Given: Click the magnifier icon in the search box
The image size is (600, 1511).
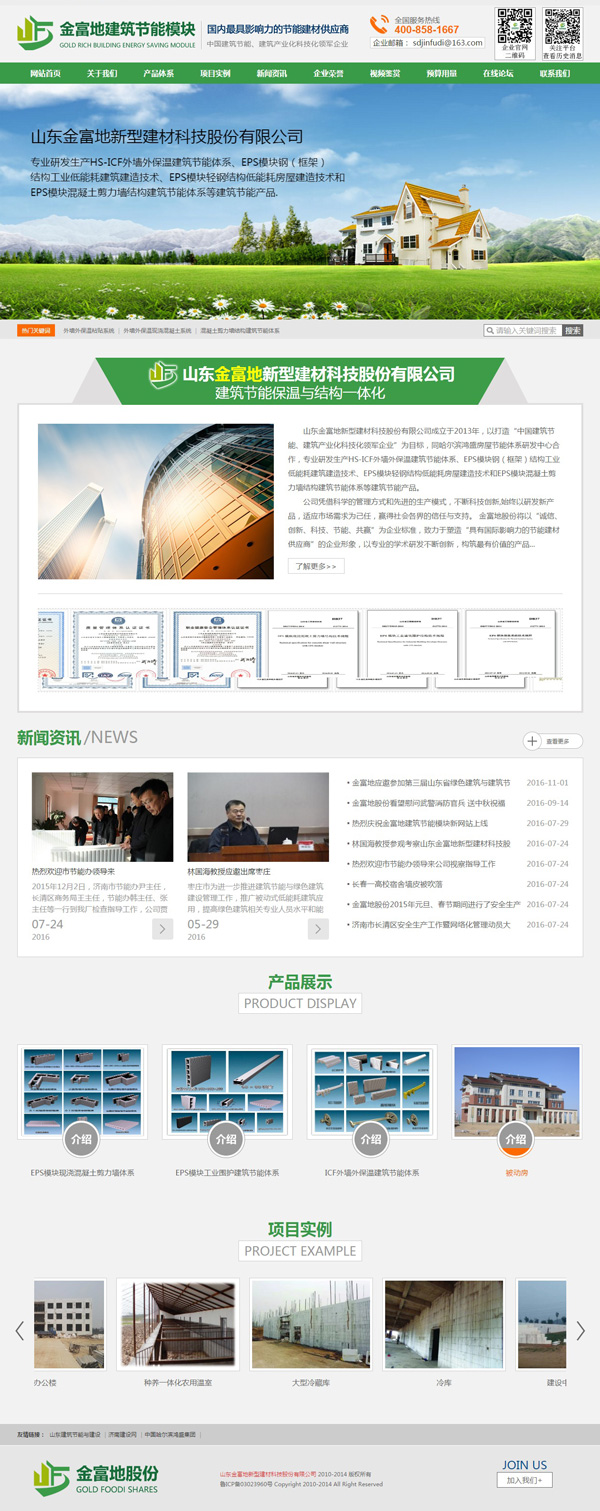Looking at the screenshot, I should pos(490,330).
